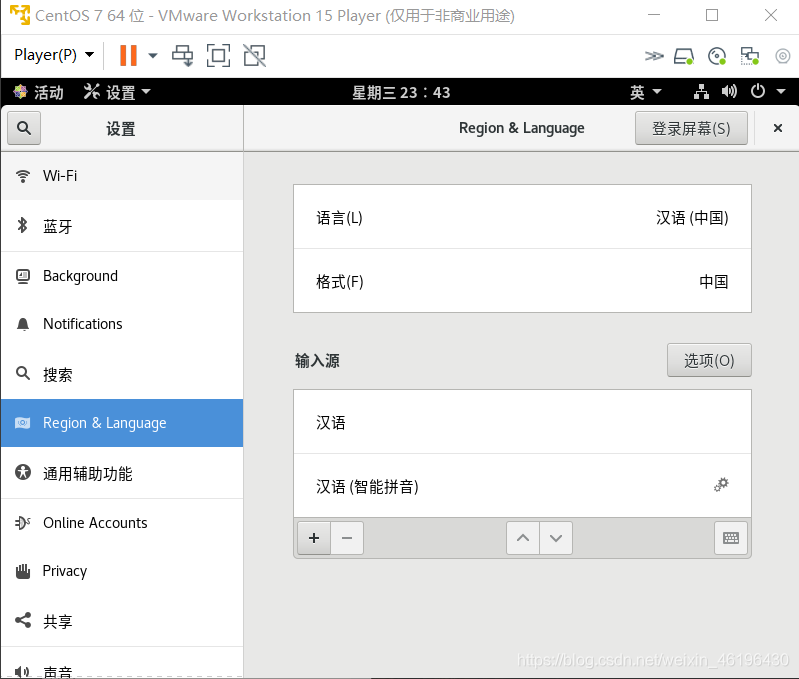
Task: Click the search button in Settings sidebar
Action: (x=24, y=128)
